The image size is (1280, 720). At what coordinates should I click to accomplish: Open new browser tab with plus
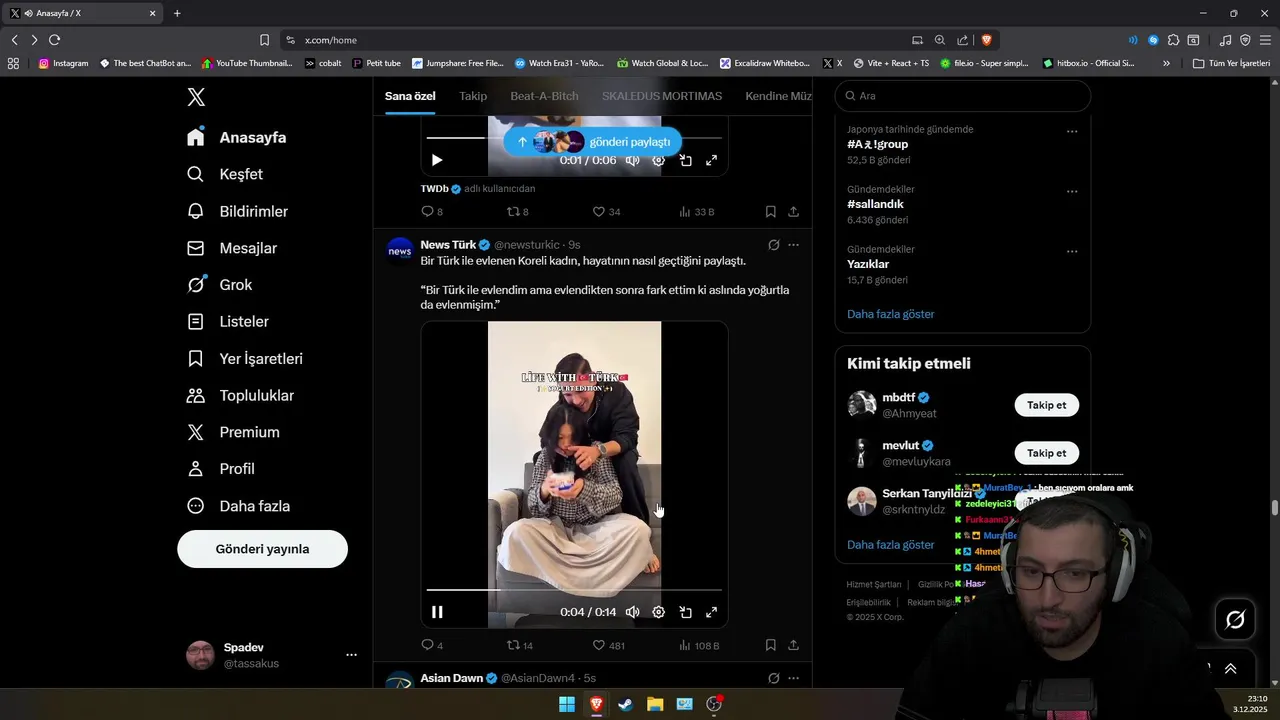[x=177, y=13]
